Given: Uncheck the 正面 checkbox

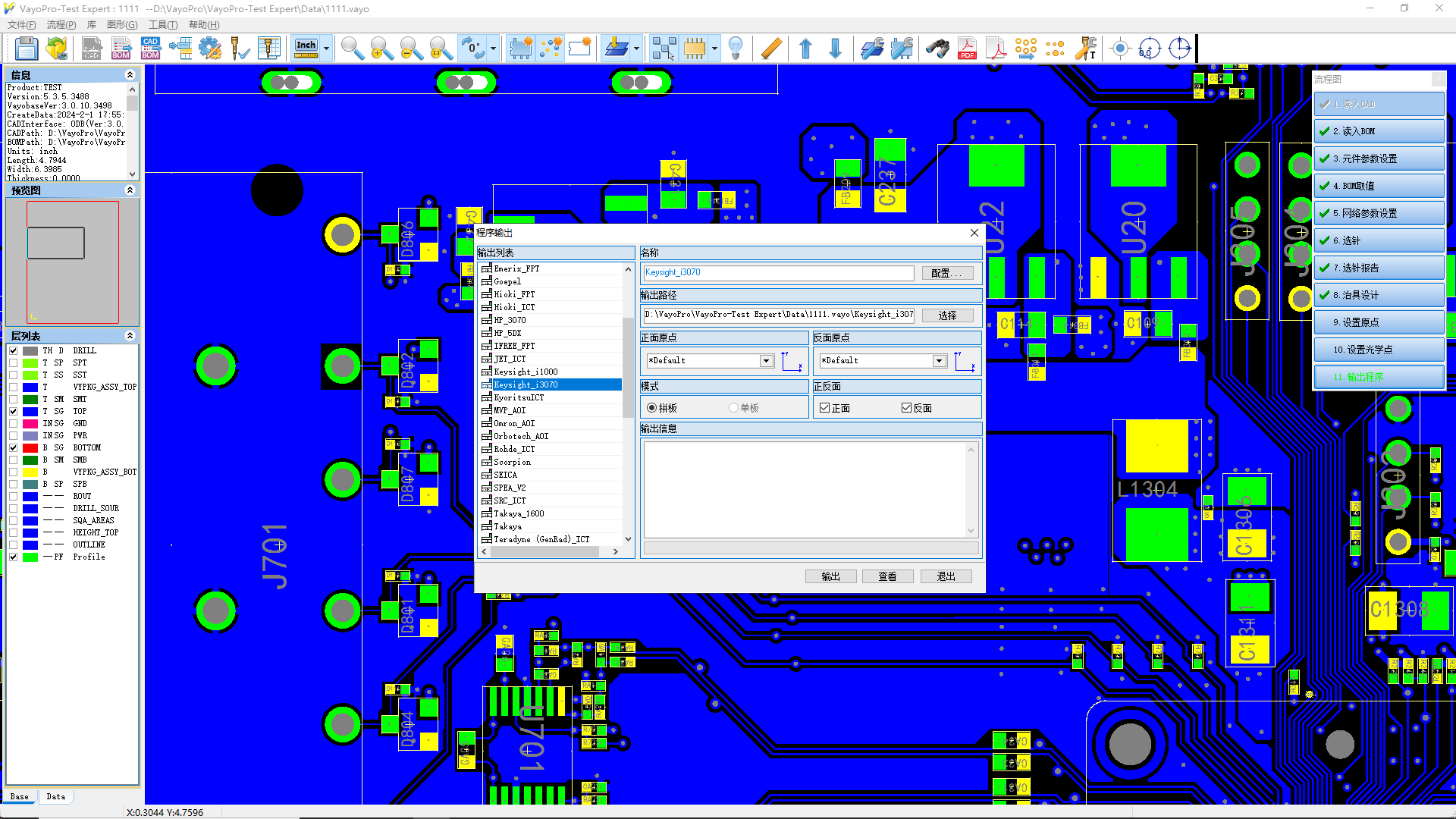Looking at the screenshot, I should (x=824, y=408).
